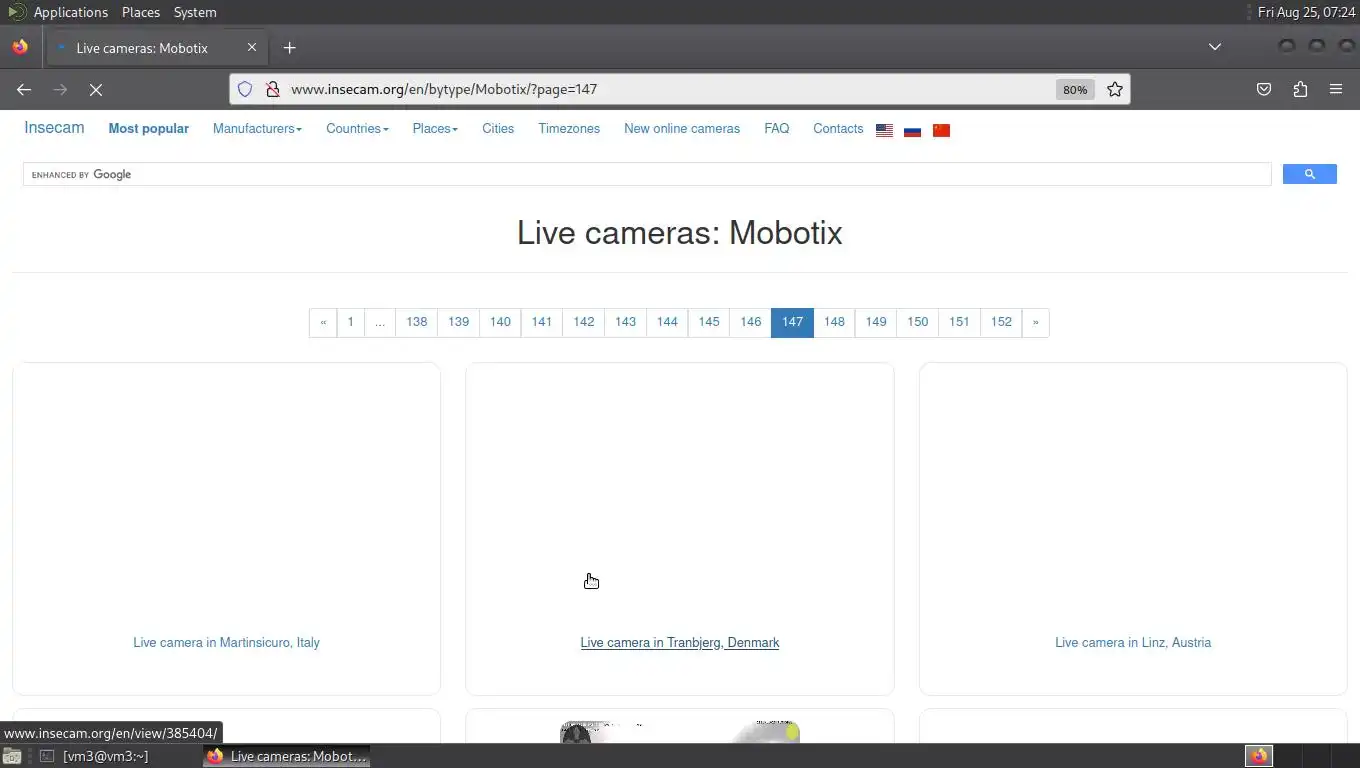Viewport: 1360px width, 768px height.
Task: Stop page loading with X button
Action: [x=96, y=89]
